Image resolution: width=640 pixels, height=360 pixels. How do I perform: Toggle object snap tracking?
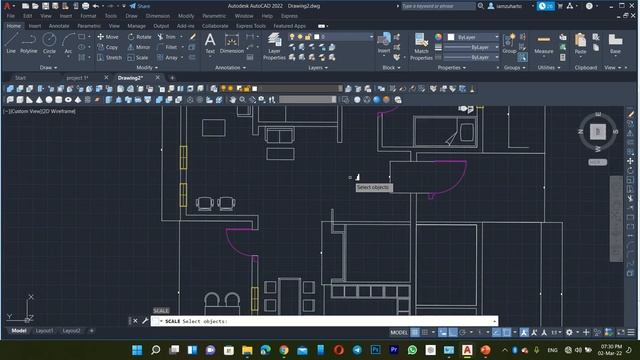click(x=496, y=332)
